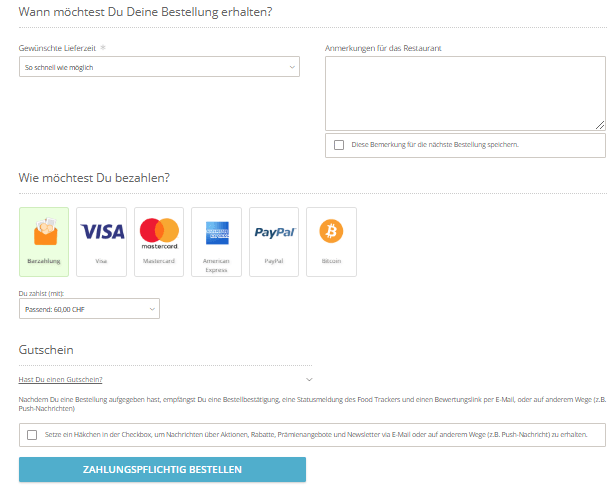Select the American Express card icon
This screenshot has height=493, width=613.
tap(216, 233)
